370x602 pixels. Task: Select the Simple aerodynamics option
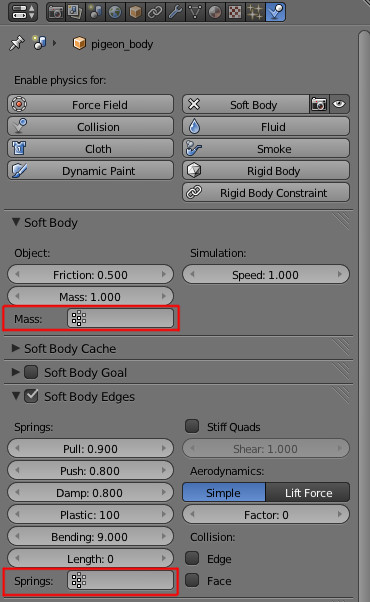(x=224, y=493)
